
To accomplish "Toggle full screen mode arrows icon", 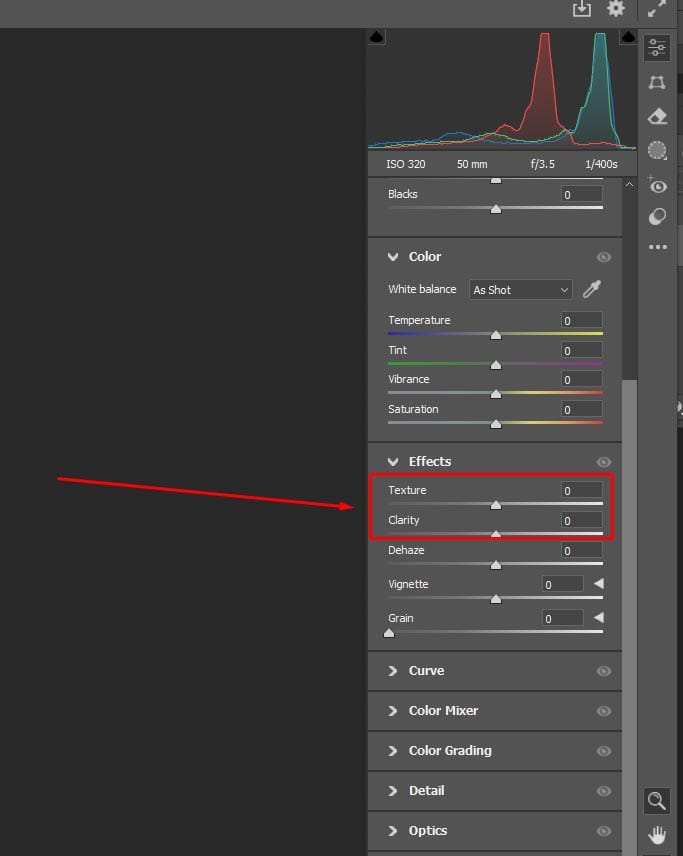I will pos(657,9).
